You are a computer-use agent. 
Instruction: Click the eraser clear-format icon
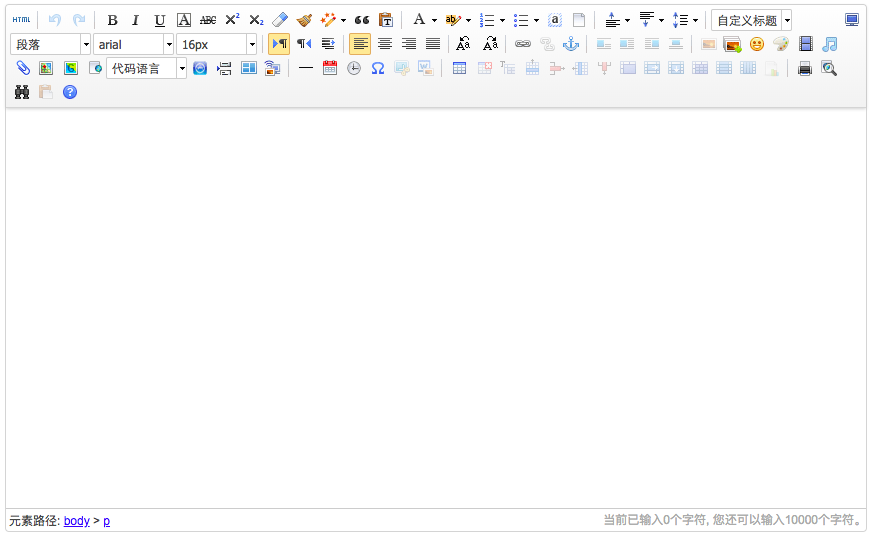click(280, 20)
